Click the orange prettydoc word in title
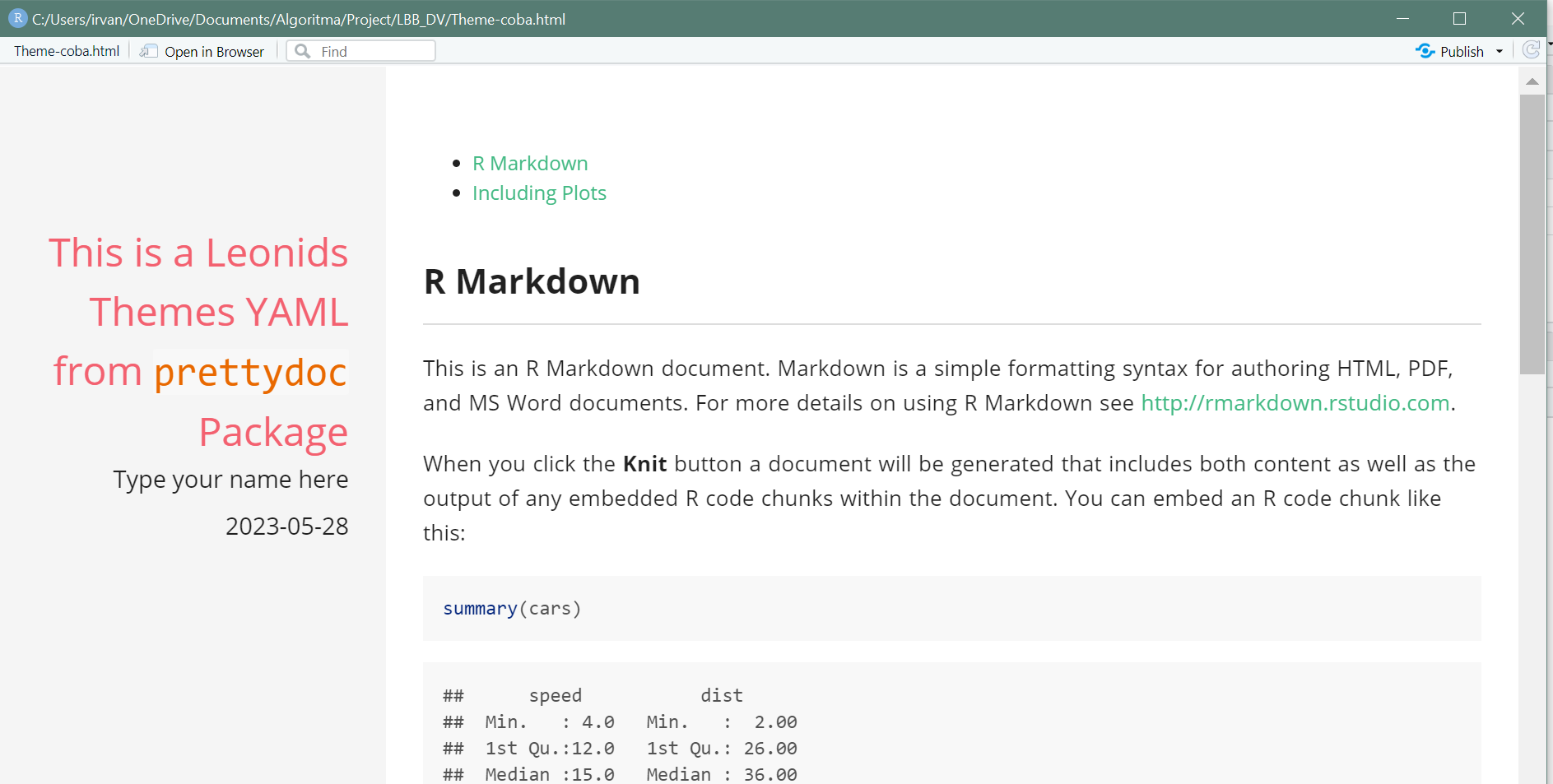Viewport: 1553px width, 784px height. (250, 372)
